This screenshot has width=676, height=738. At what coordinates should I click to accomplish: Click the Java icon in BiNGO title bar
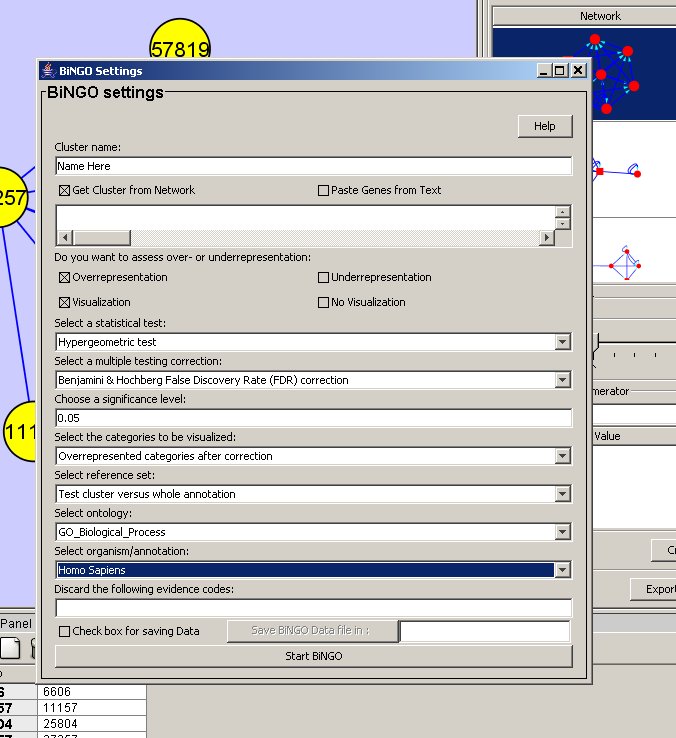point(48,71)
